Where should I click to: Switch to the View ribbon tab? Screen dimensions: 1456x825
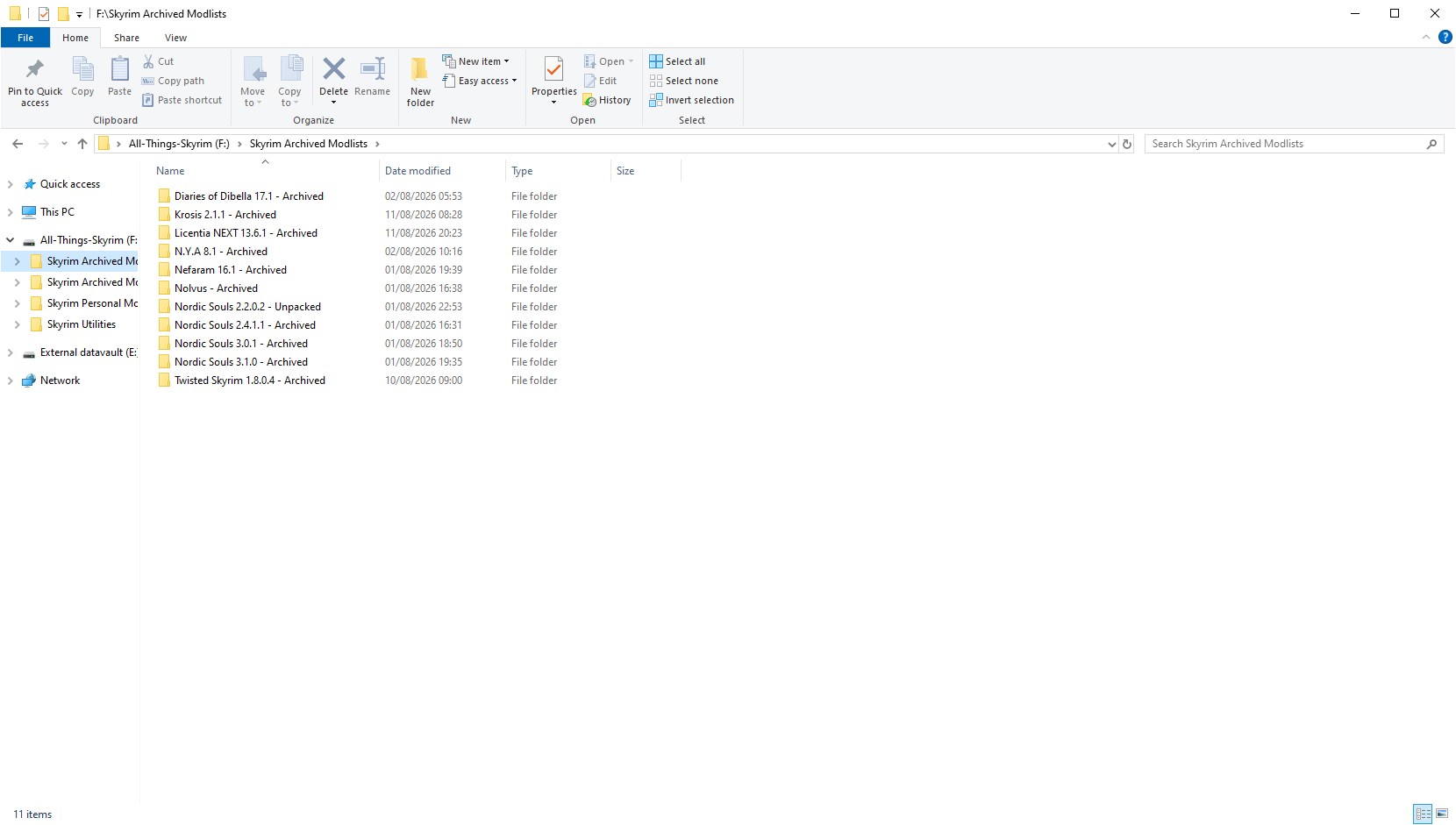[175, 38]
